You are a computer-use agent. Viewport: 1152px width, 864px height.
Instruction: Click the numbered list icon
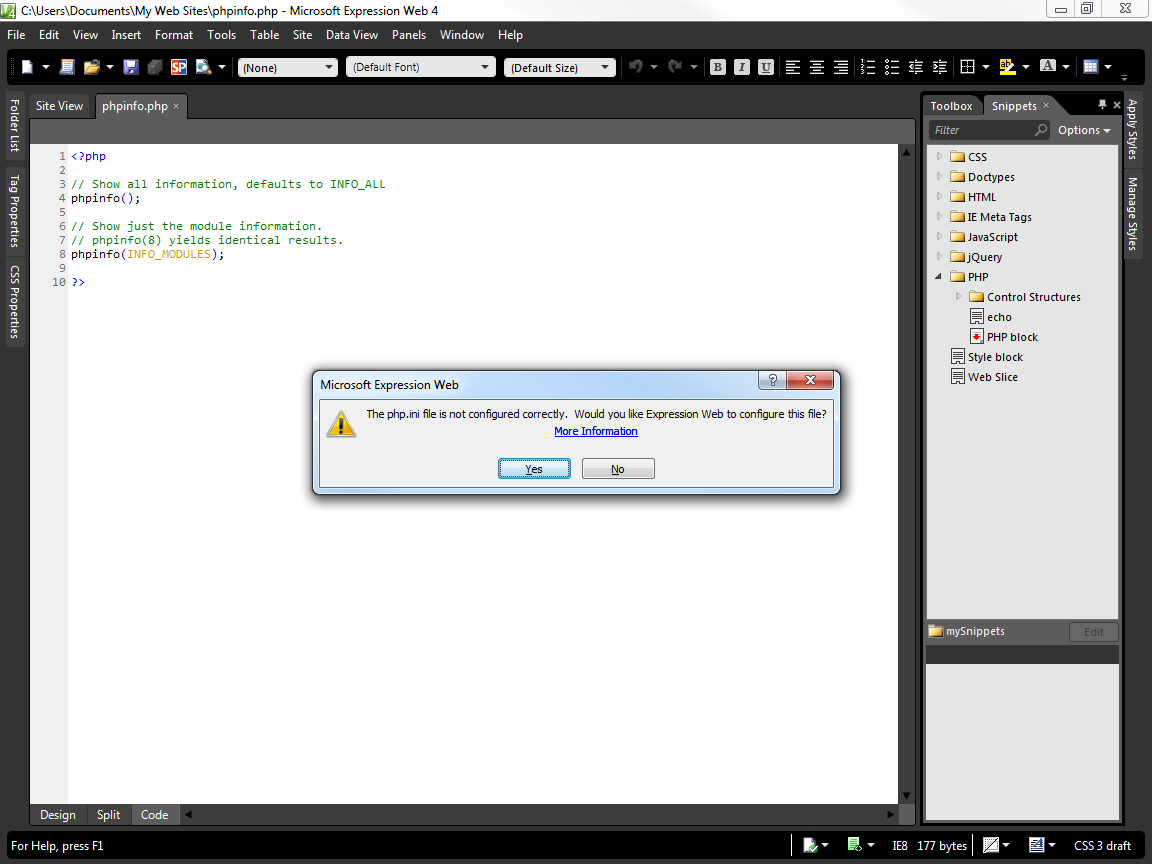[x=867, y=67]
